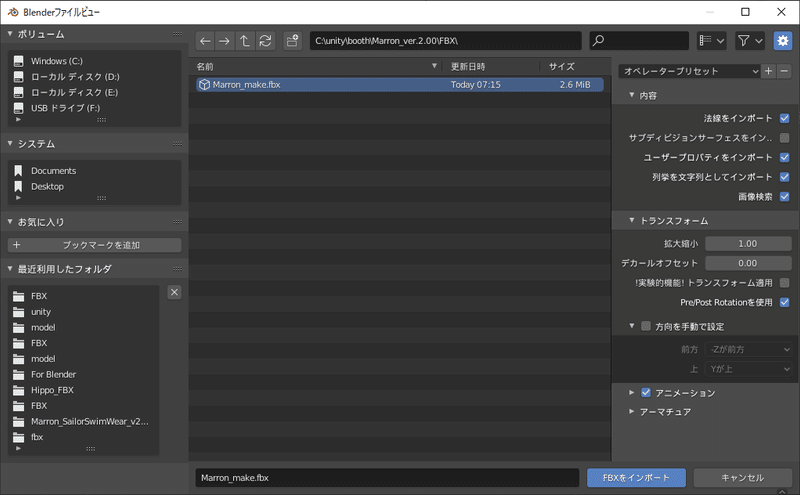The width and height of the screenshot is (800, 495).
Task: Enable サブディビジョンサーフェスをインポート checkbox
Action: (x=785, y=138)
